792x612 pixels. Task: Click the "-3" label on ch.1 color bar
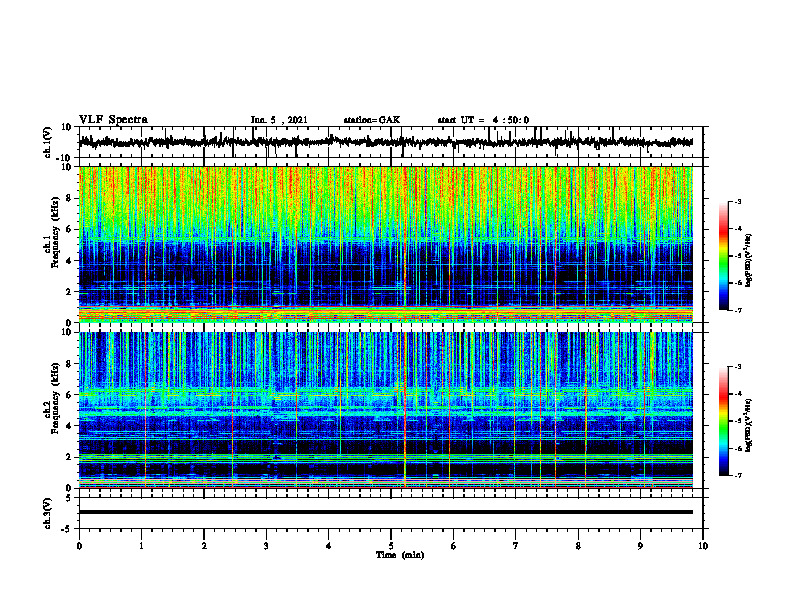coord(738,201)
